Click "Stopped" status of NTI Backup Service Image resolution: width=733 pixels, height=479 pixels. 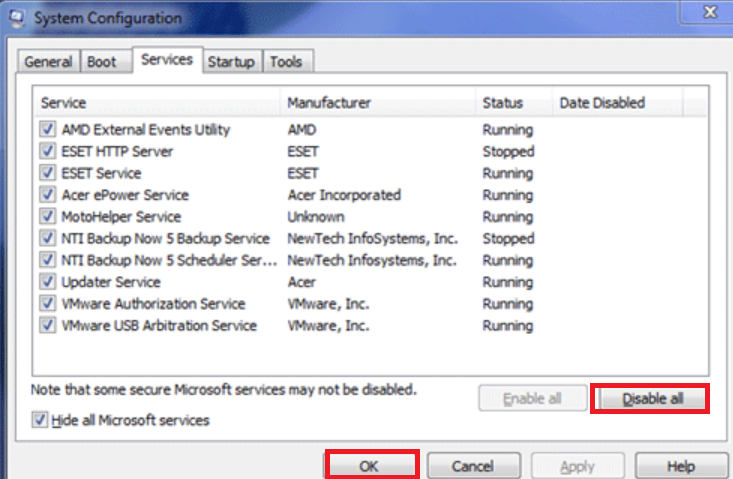(508, 238)
